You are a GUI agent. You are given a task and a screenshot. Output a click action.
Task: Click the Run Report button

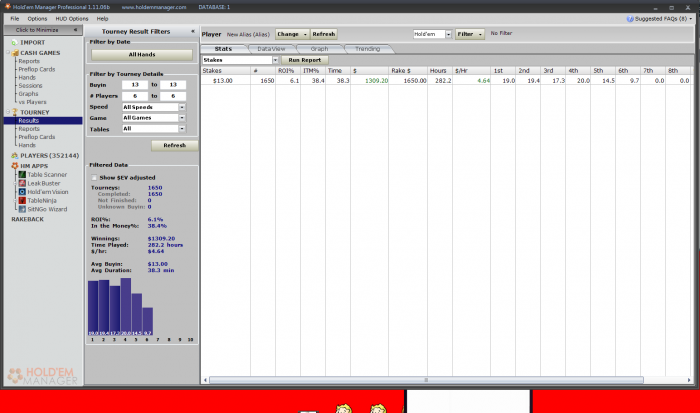coord(304,60)
